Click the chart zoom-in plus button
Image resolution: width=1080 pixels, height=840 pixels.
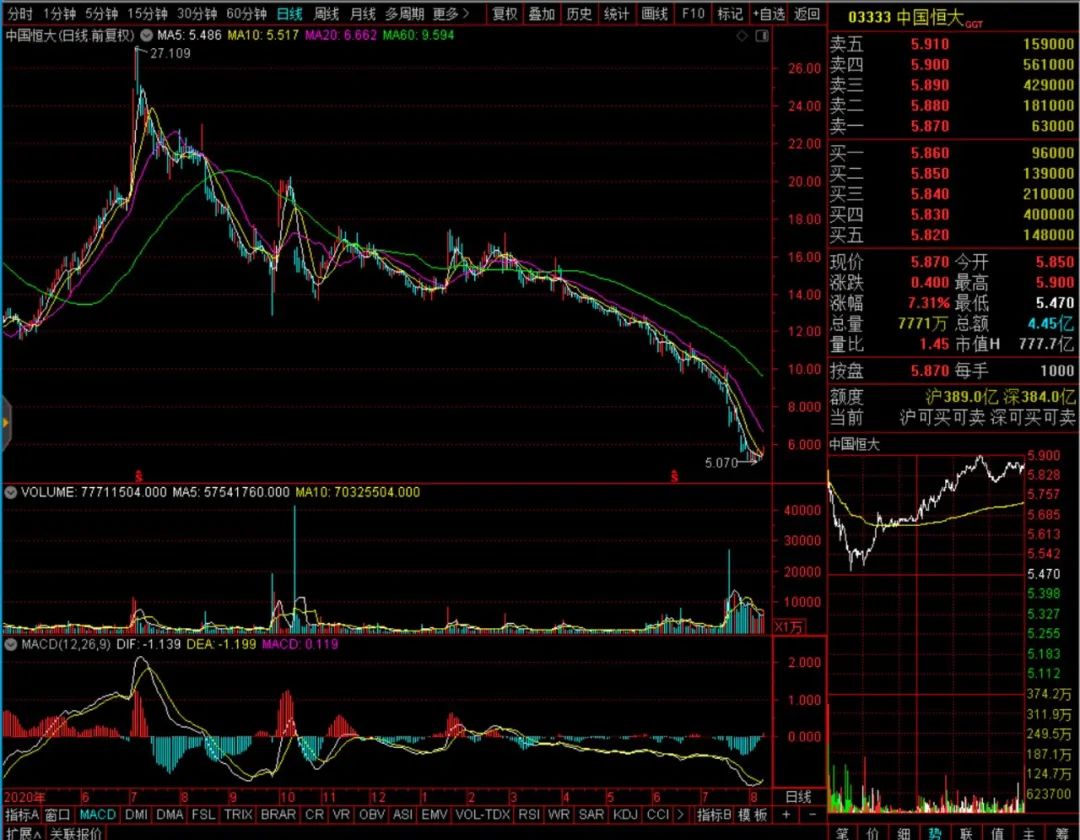point(785,814)
